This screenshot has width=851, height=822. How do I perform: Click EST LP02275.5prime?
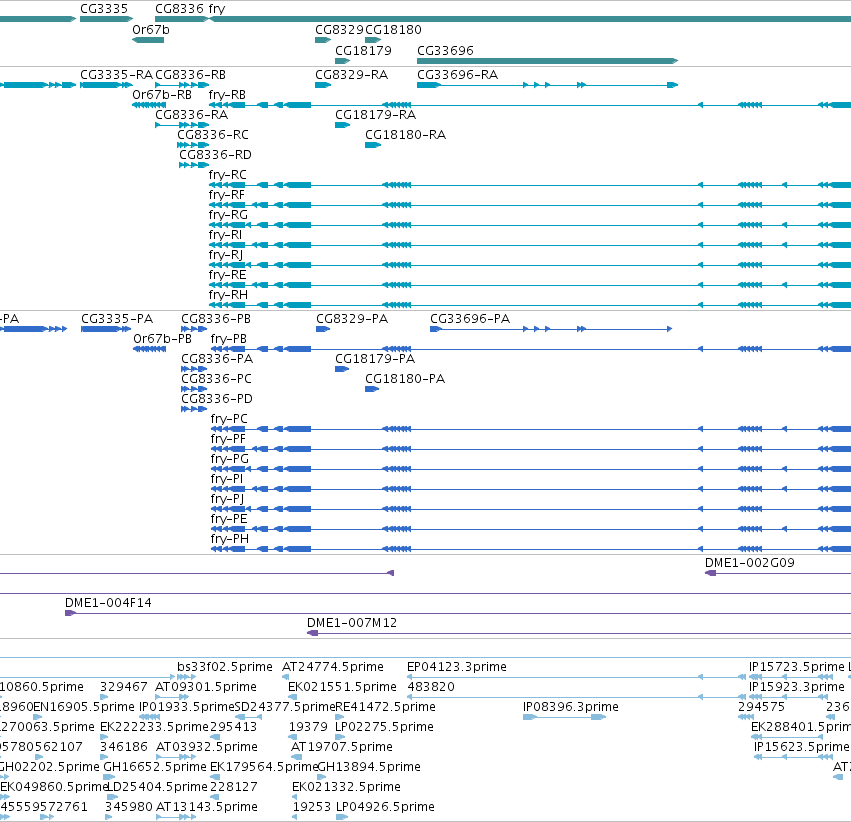pyautogui.click(x=384, y=727)
